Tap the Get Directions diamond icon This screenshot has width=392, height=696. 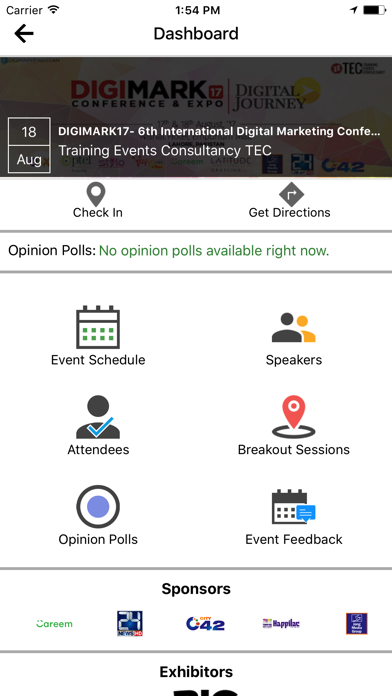point(291,194)
